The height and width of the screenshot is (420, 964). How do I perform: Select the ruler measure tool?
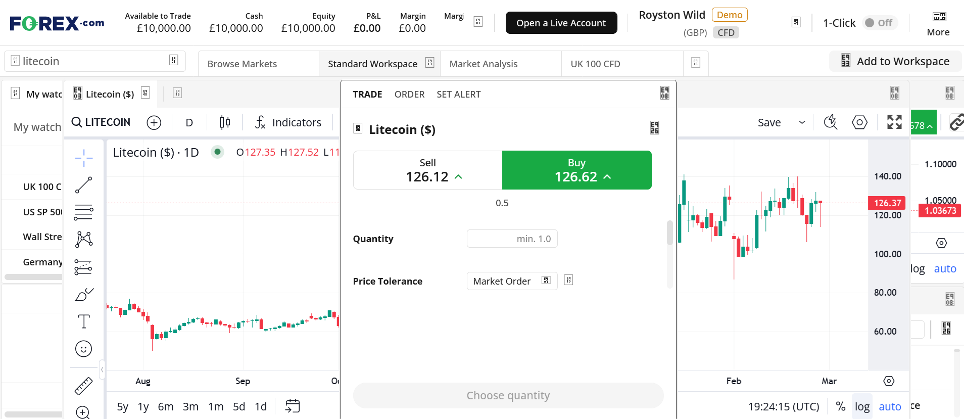pyautogui.click(x=84, y=386)
